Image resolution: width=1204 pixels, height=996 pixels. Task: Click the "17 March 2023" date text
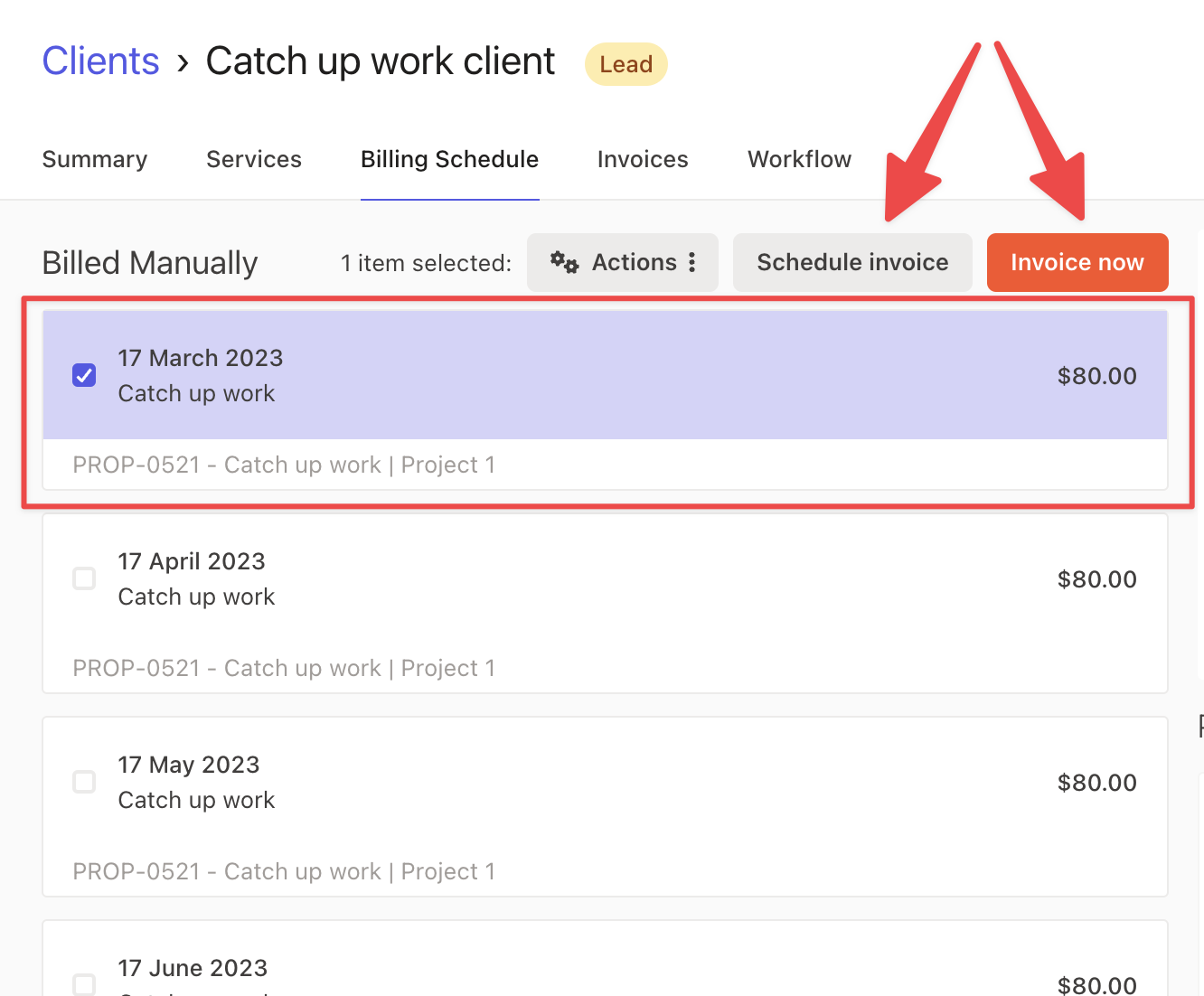tap(201, 358)
